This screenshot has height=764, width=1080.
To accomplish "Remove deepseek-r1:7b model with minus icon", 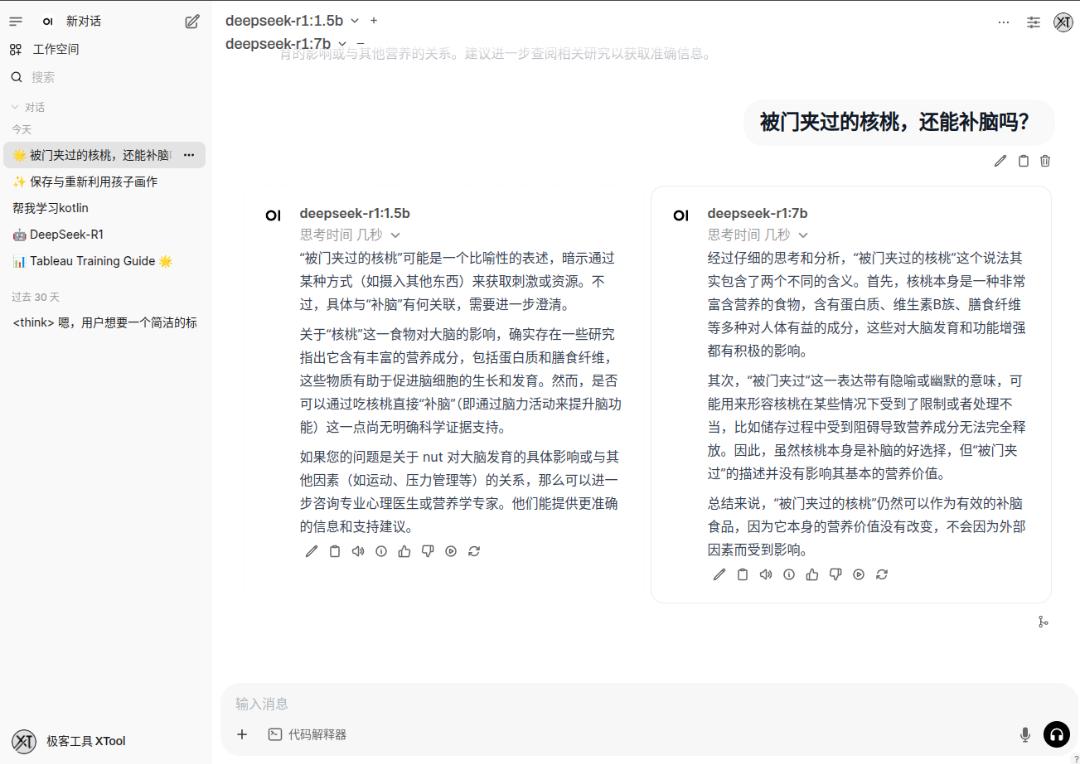I will click(360, 43).
